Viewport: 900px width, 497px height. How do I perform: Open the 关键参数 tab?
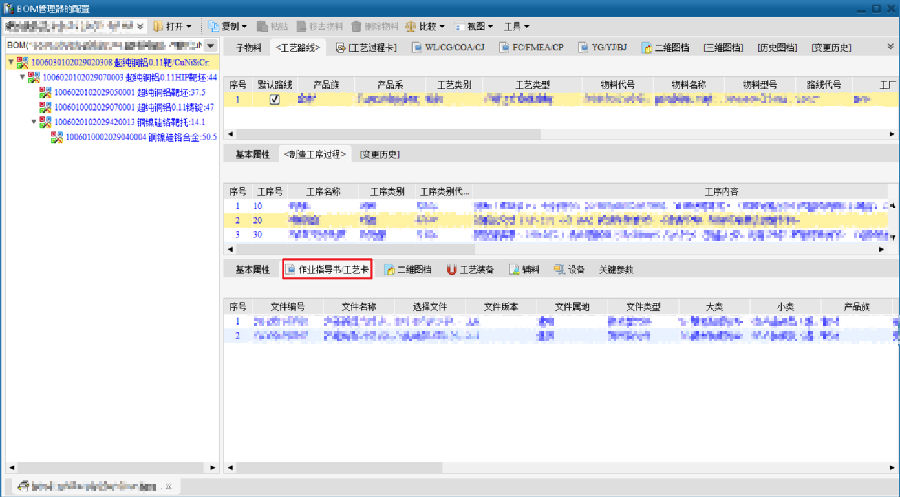[x=616, y=269]
